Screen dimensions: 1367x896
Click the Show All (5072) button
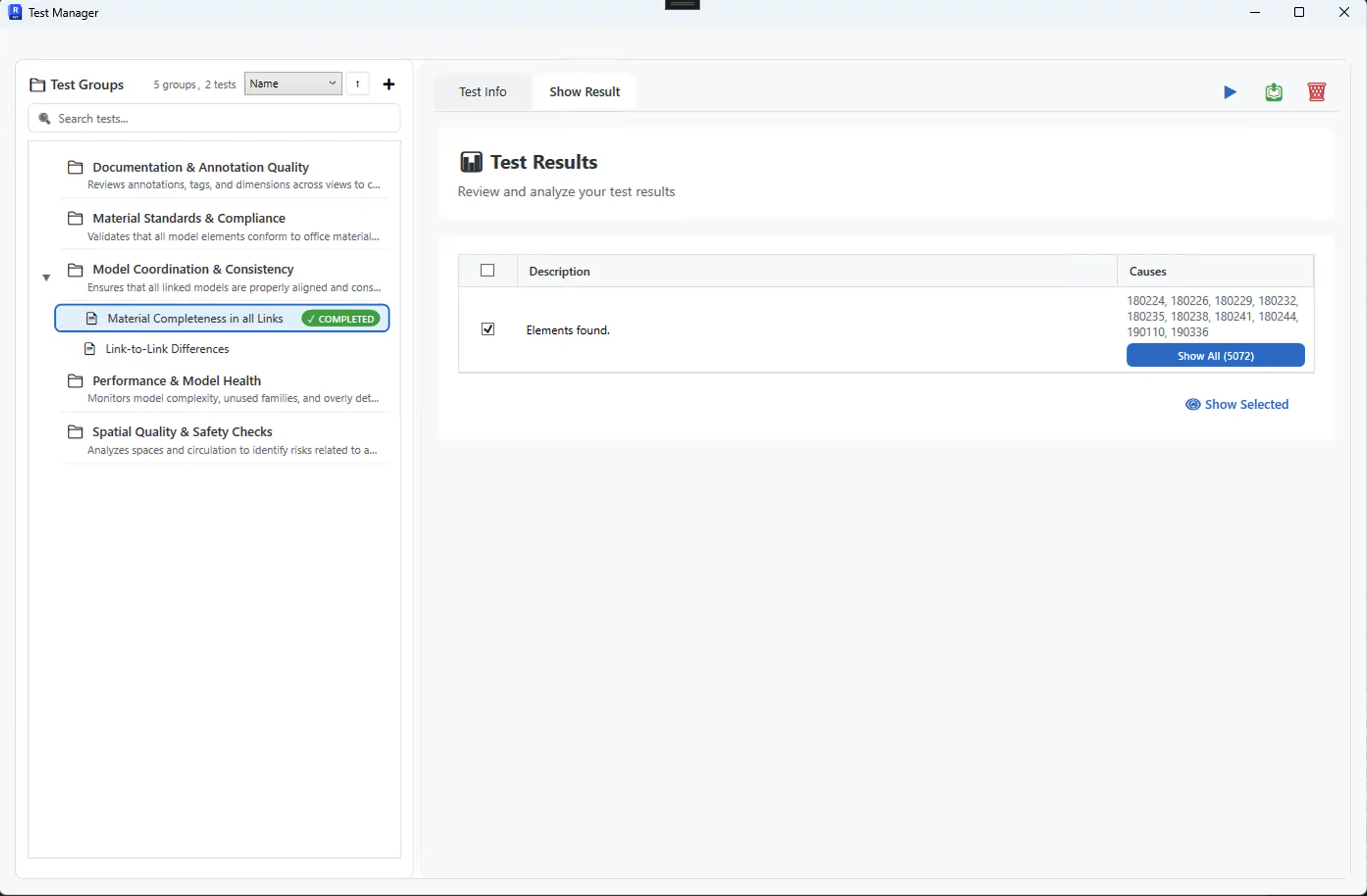1215,355
